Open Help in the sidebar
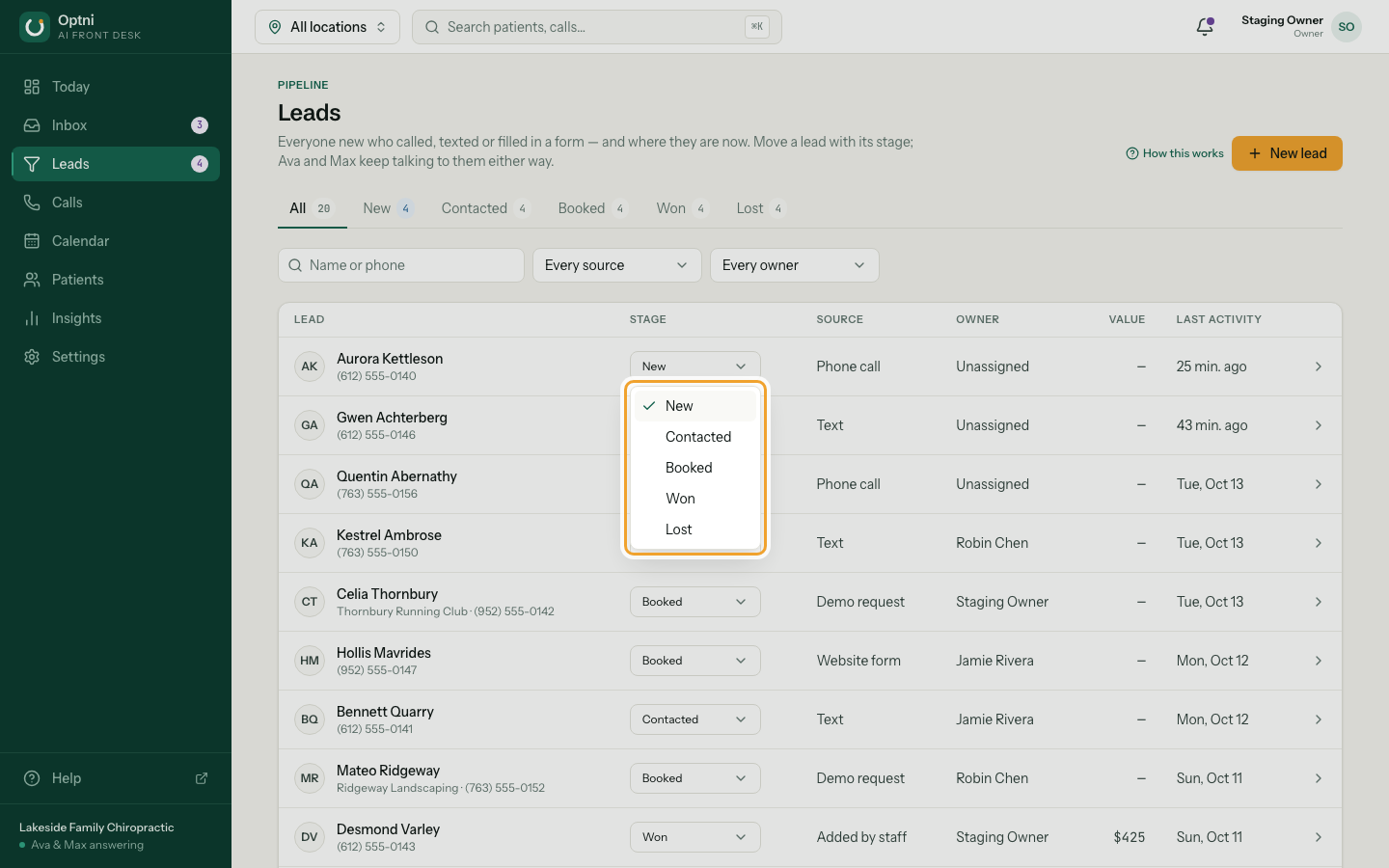The image size is (1389, 868). (x=116, y=778)
